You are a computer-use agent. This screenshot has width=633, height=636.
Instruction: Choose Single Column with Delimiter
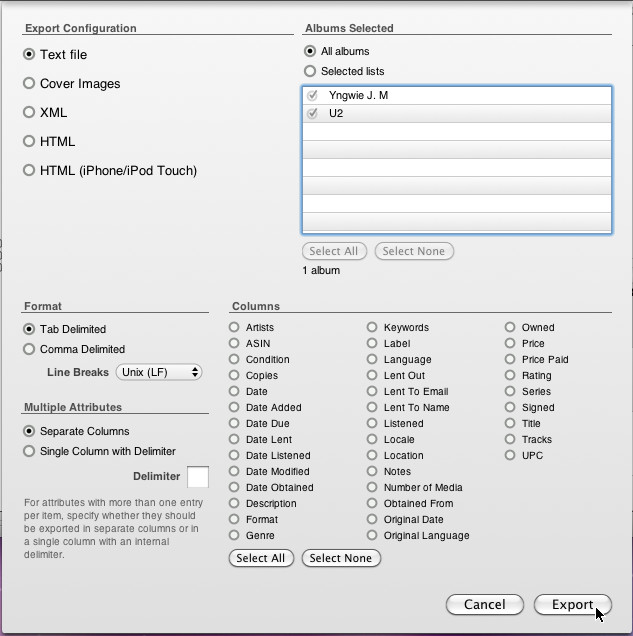(x=29, y=451)
